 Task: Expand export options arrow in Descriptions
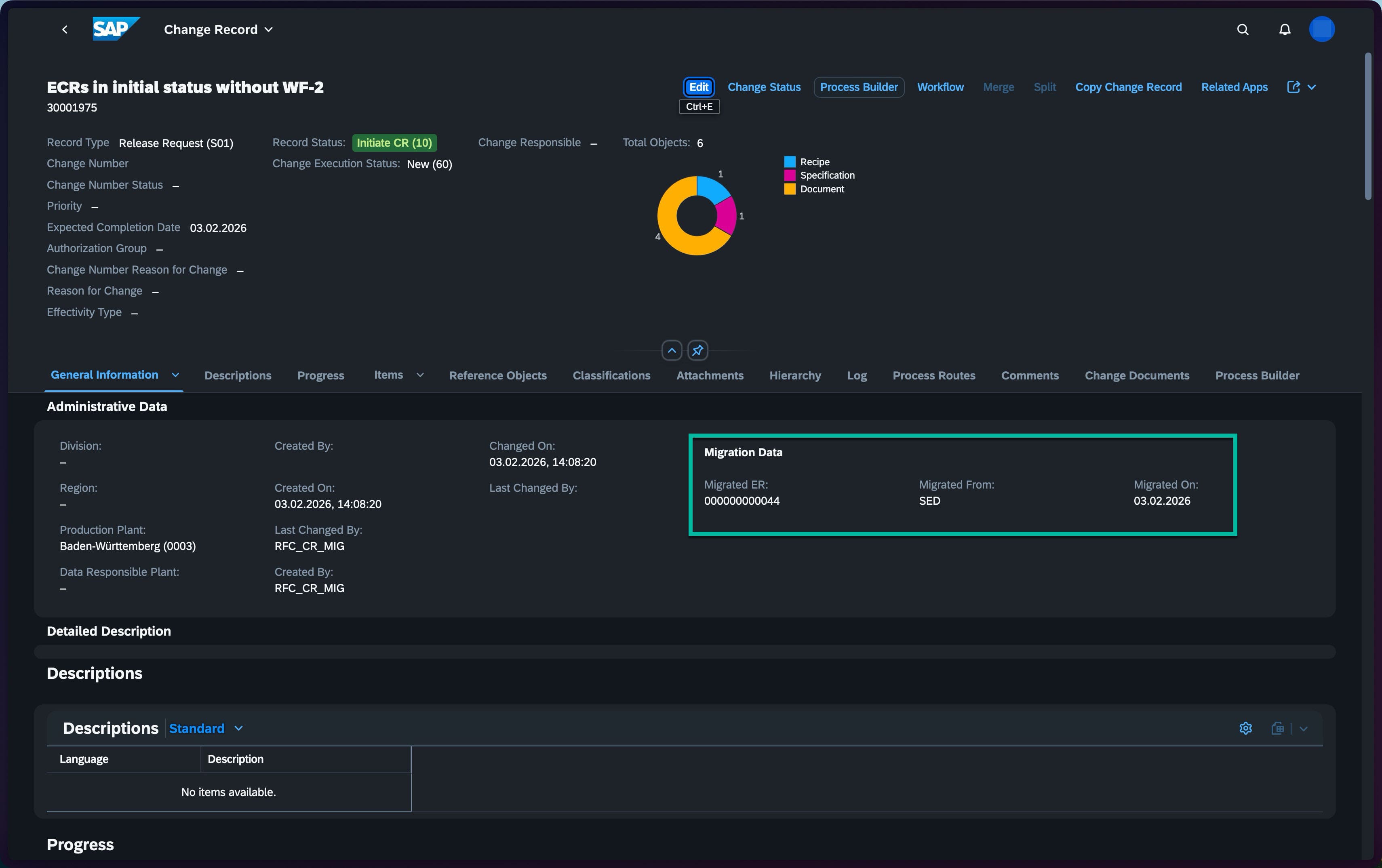point(1303,729)
